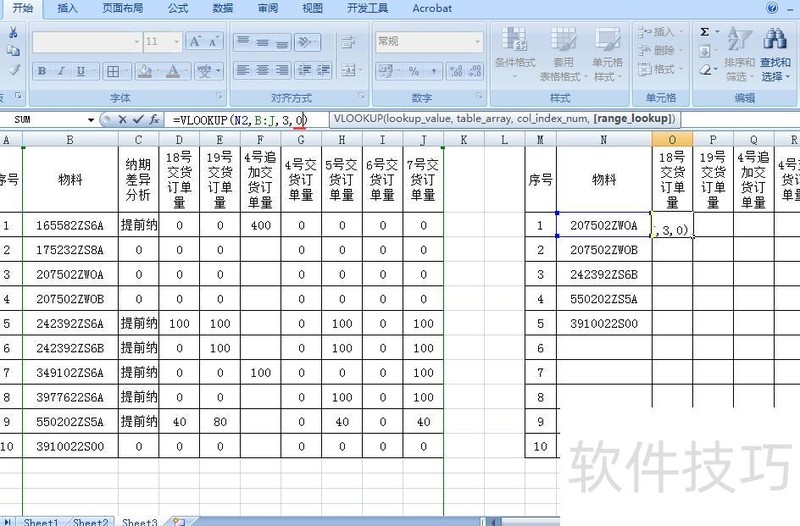Screen dimensions: 800x526
Task: Increase font size with the large A button
Action: point(195,41)
